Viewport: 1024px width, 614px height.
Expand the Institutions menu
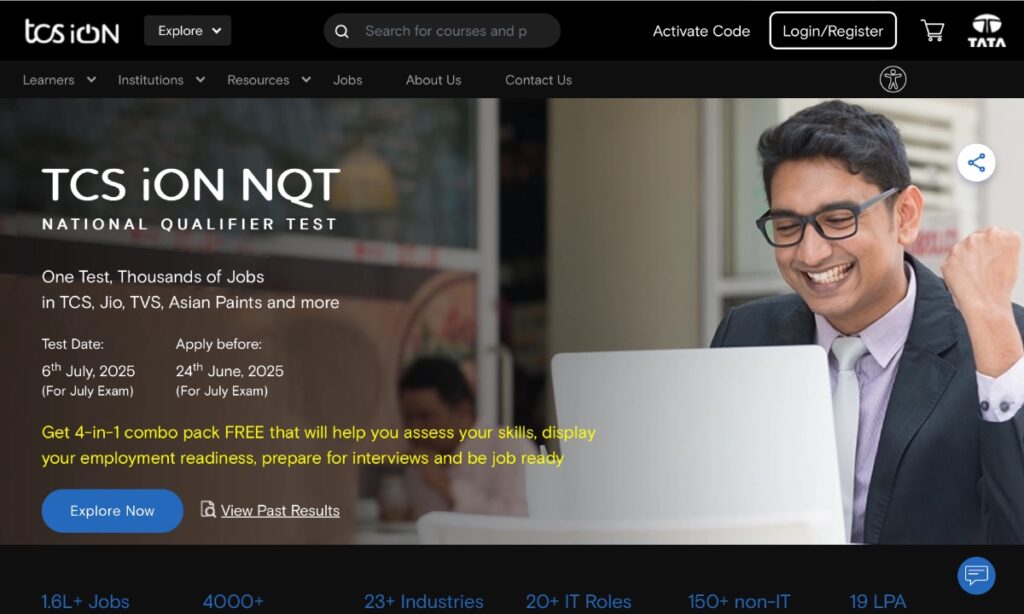[x=161, y=80]
